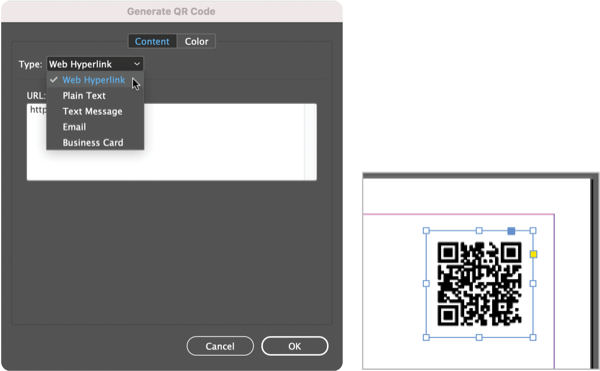Click the URL field's vertical scrollbar

pyautogui.click(x=310, y=142)
